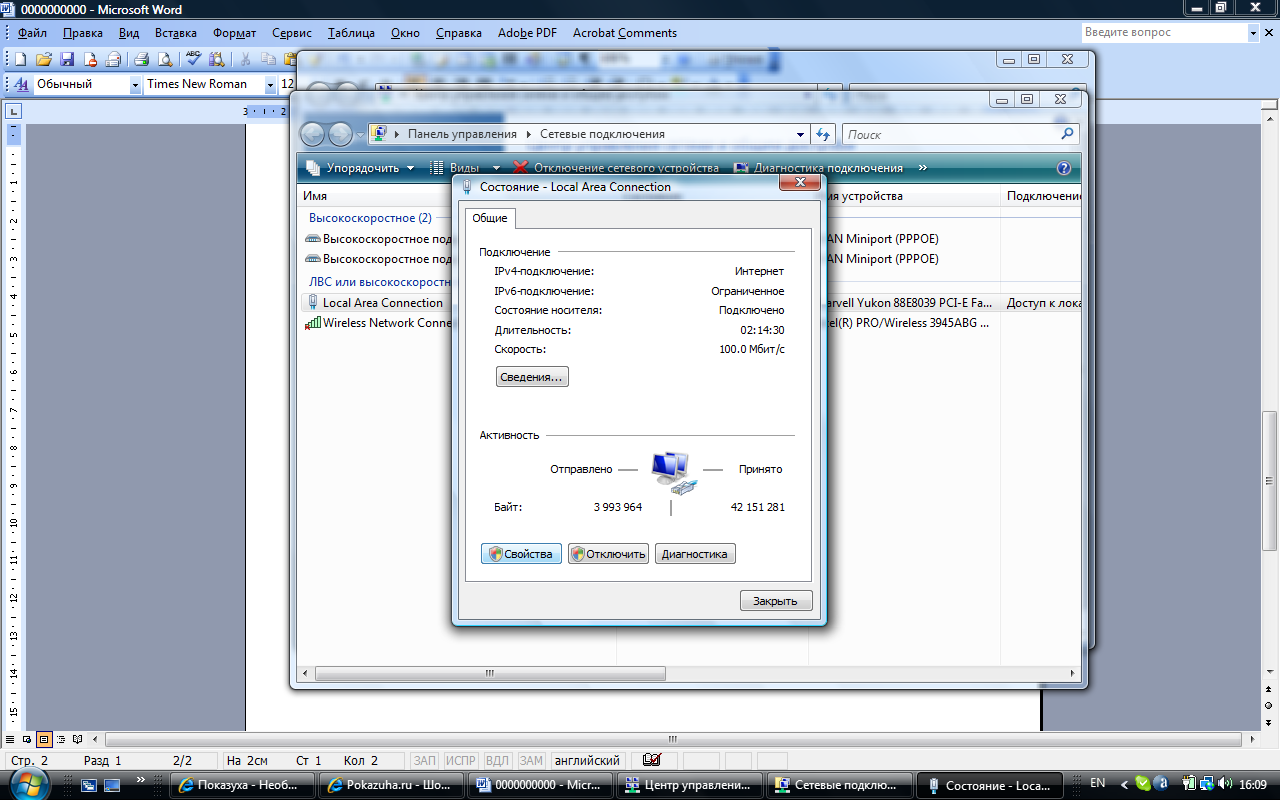Click the refresh icon beside address bar
1280x800 pixels.
click(824, 134)
